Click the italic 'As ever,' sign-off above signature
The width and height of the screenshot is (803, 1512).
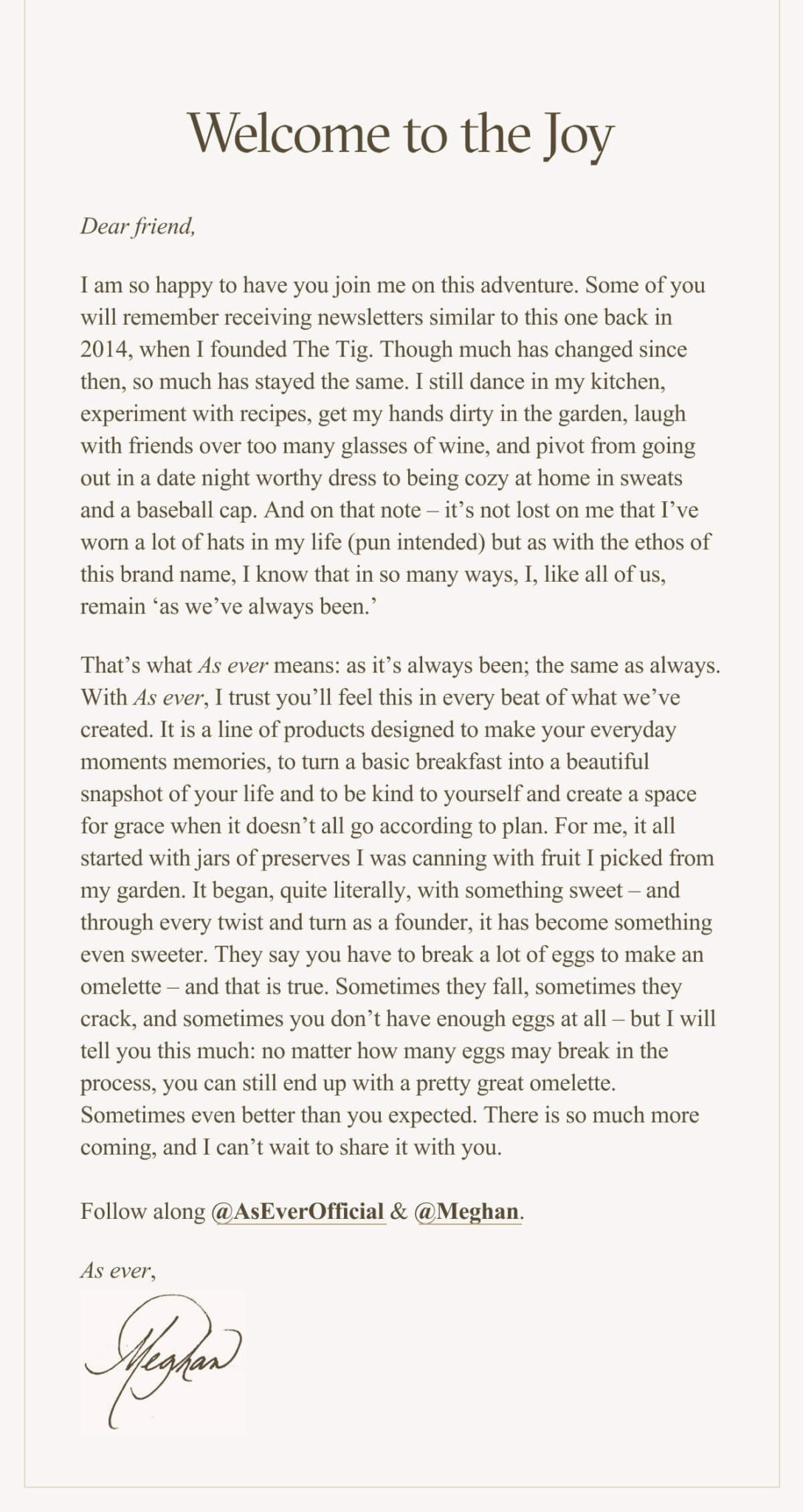tap(118, 1271)
